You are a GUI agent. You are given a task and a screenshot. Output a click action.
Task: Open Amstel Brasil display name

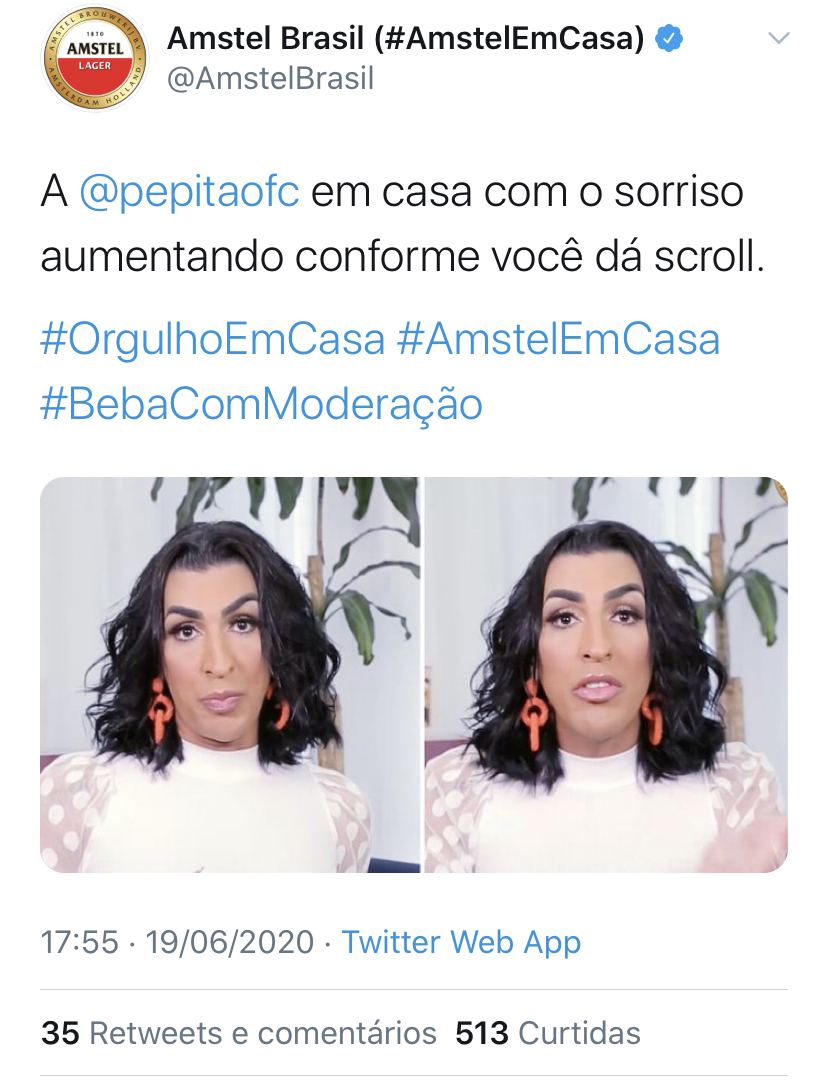[405, 38]
